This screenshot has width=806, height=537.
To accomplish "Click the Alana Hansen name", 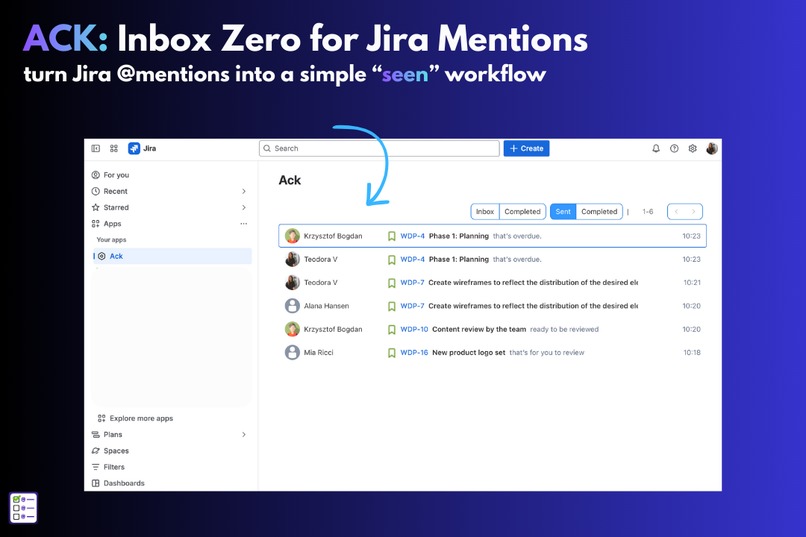I will (x=326, y=306).
